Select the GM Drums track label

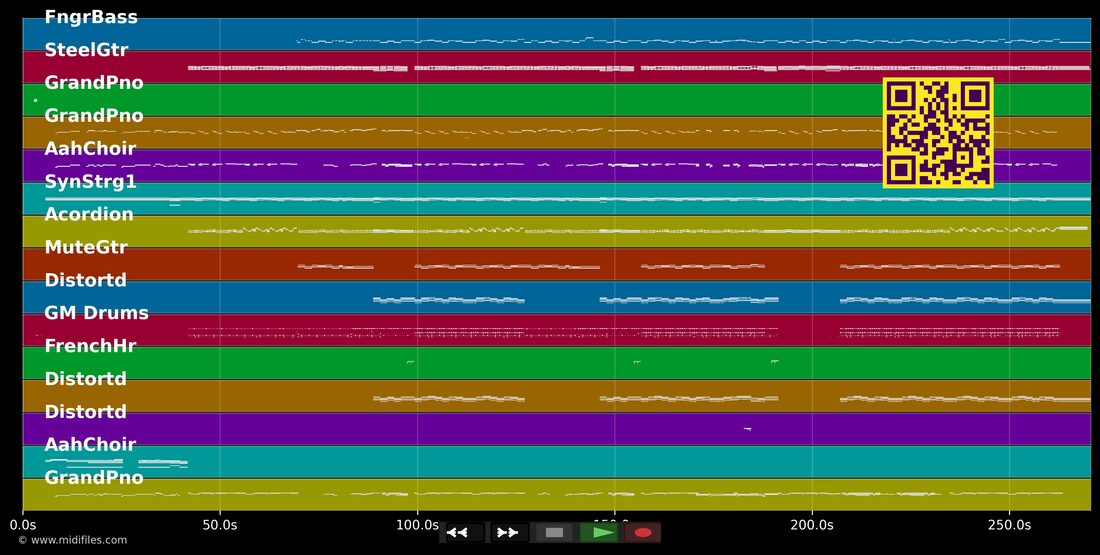pos(97,313)
